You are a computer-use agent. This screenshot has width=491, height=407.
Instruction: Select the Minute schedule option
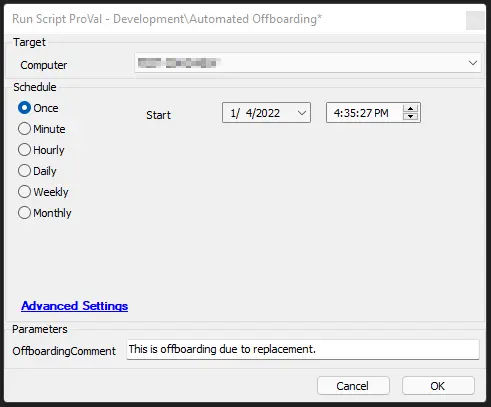[25, 129]
